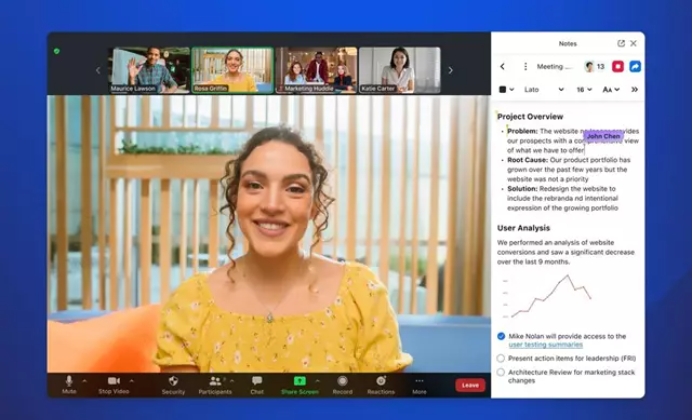693x420 pixels.
Task: Open the Lato font dropdown
Action: point(544,89)
